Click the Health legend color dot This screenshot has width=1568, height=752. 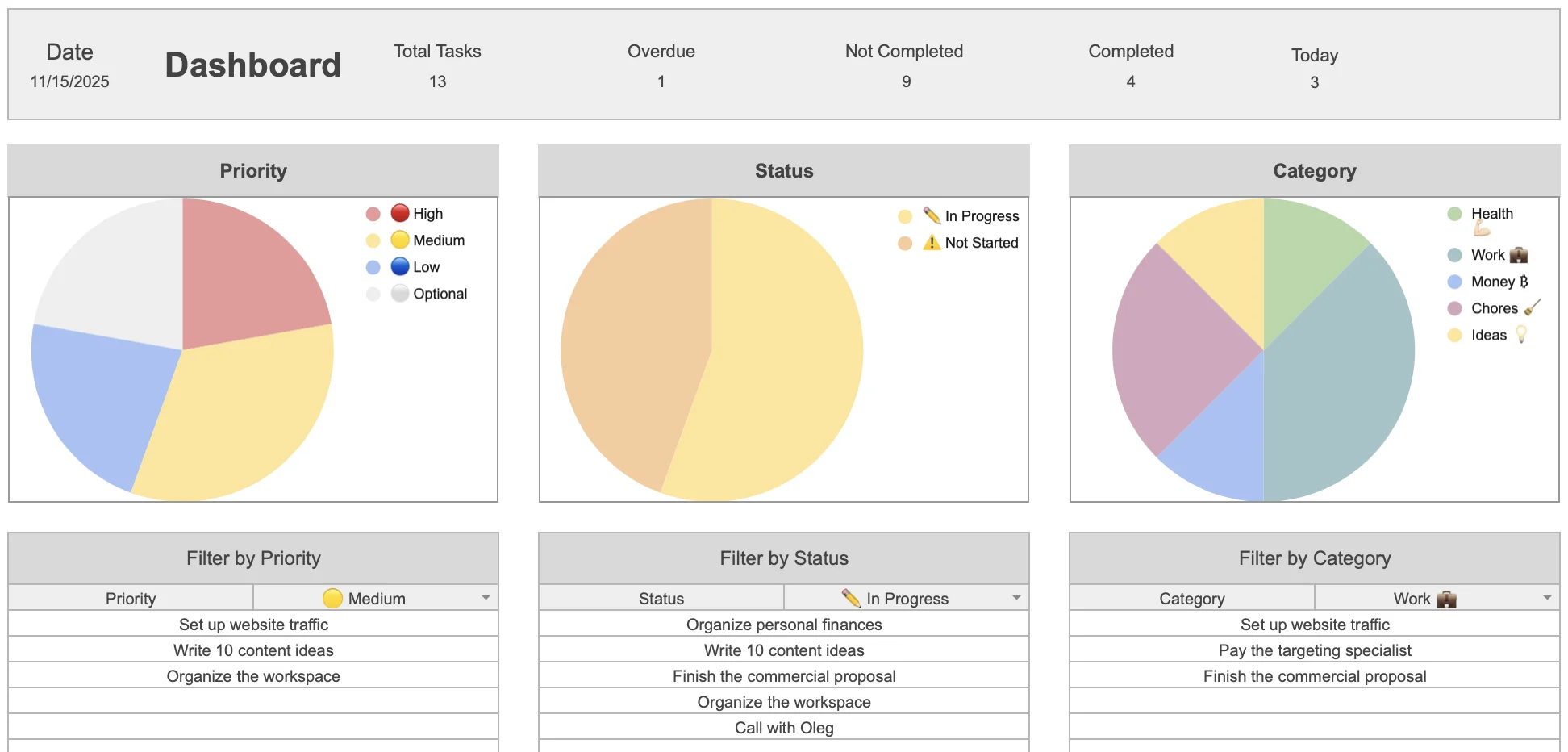click(1455, 214)
